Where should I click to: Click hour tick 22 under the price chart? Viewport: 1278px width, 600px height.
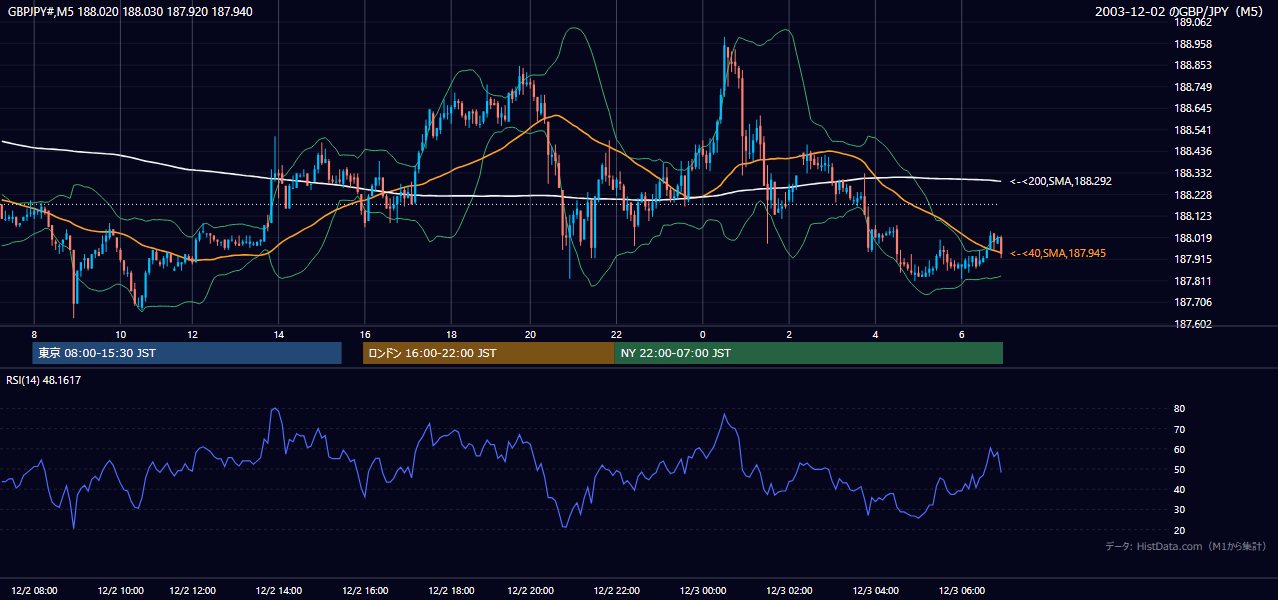[617, 335]
